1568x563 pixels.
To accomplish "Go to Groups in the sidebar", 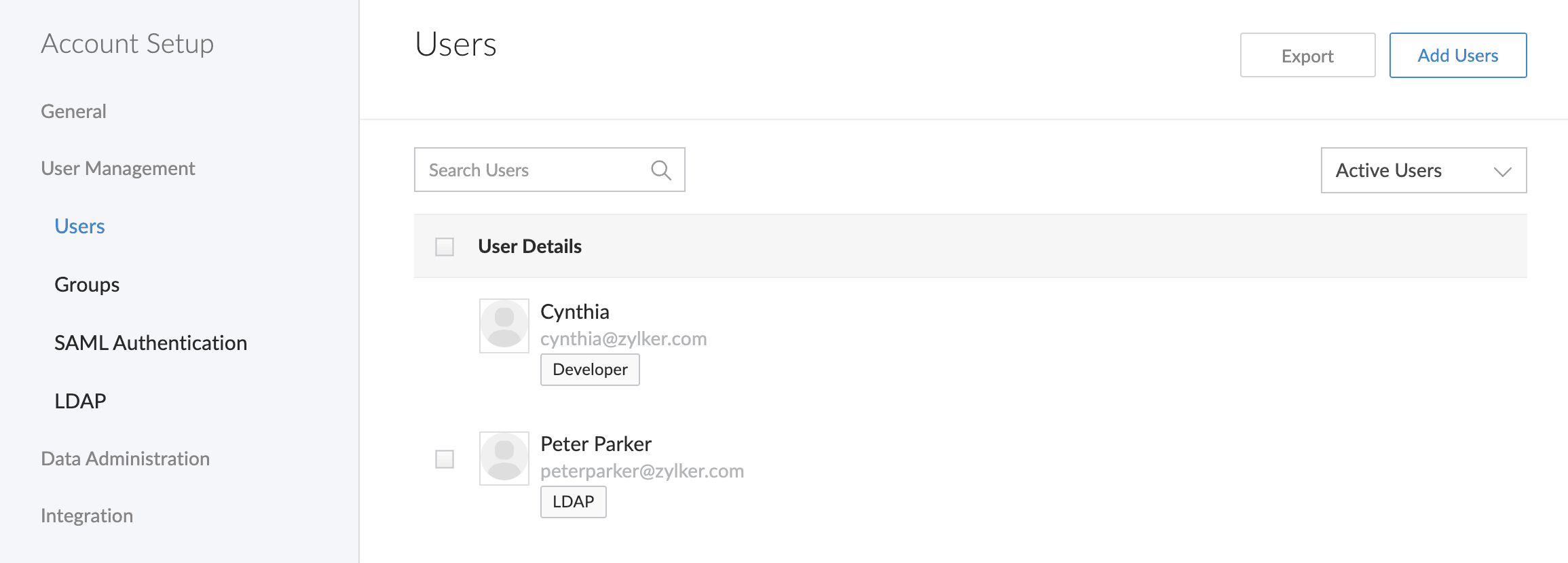I will click(x=87, y=284).
